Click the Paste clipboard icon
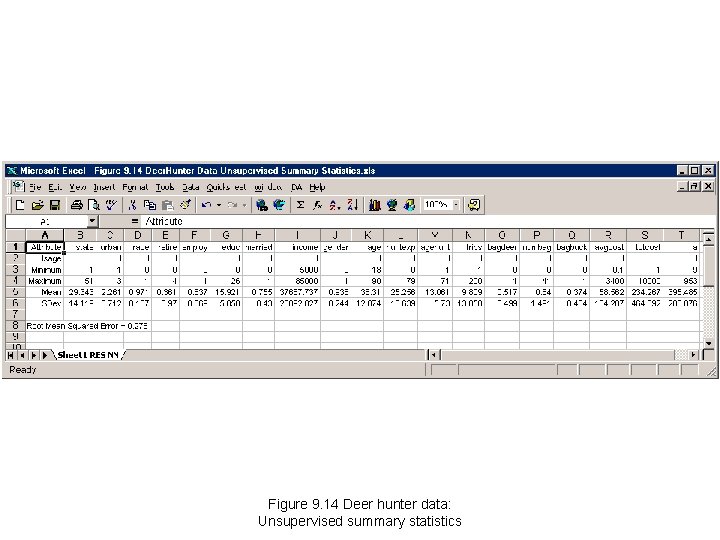The width and height of the screenshot is (720, 540). point(168,205)
